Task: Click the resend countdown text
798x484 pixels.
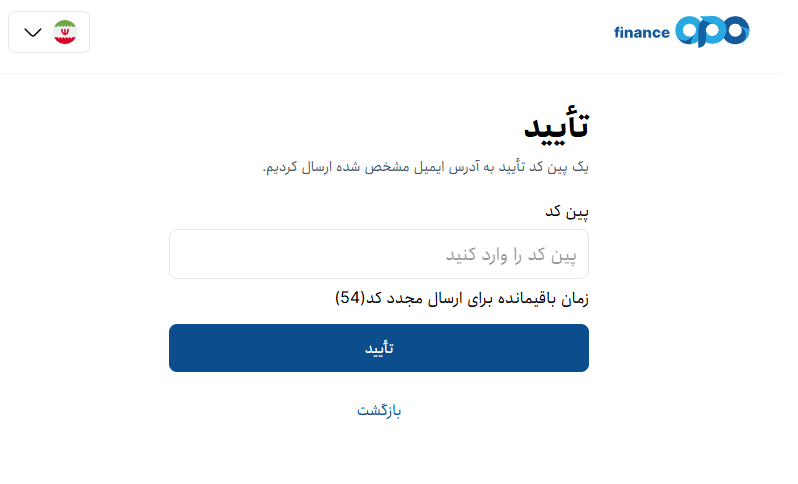Action: [x=462, y=298]
